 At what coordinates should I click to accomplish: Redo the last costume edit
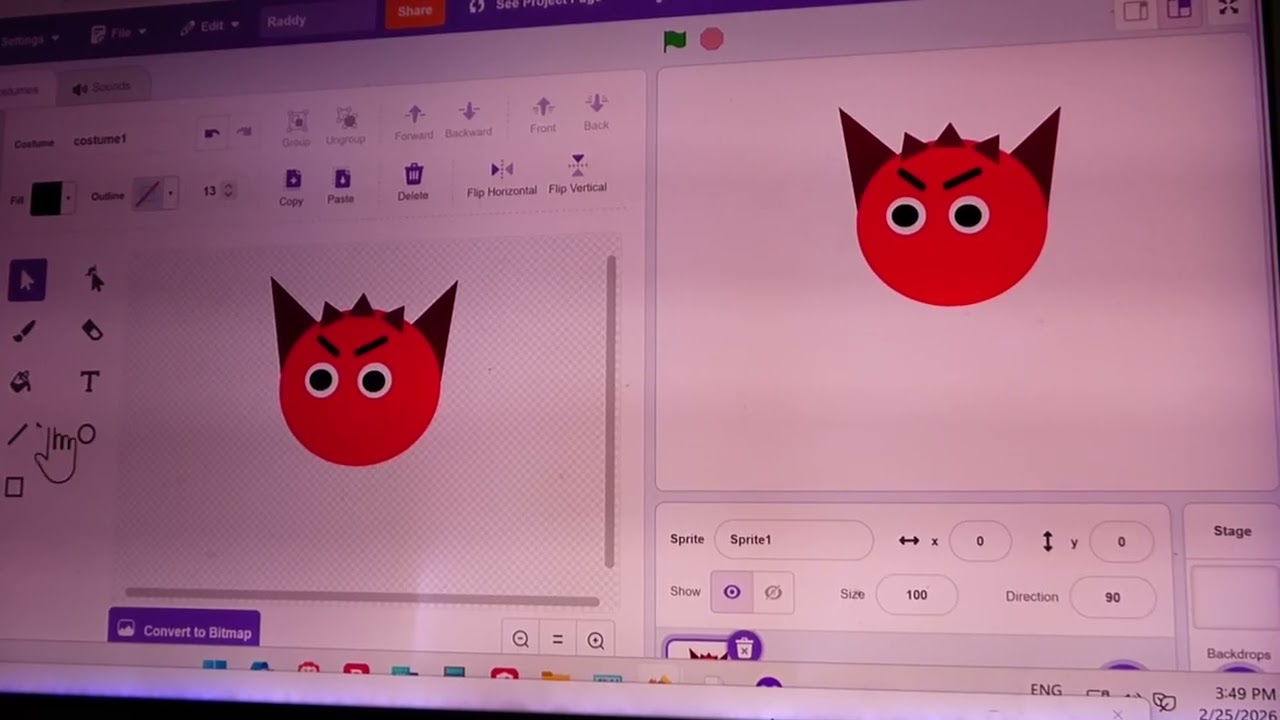[244, 132]
